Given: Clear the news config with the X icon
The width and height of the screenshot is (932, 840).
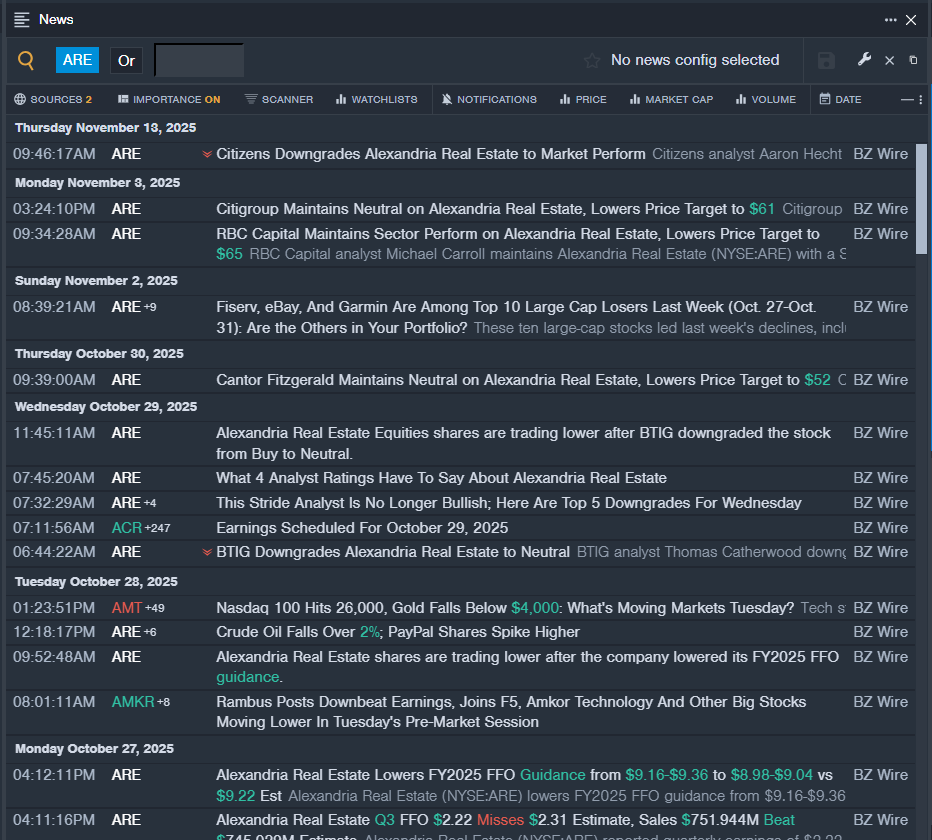Looking at the screenshot, I should coord(889,60).
